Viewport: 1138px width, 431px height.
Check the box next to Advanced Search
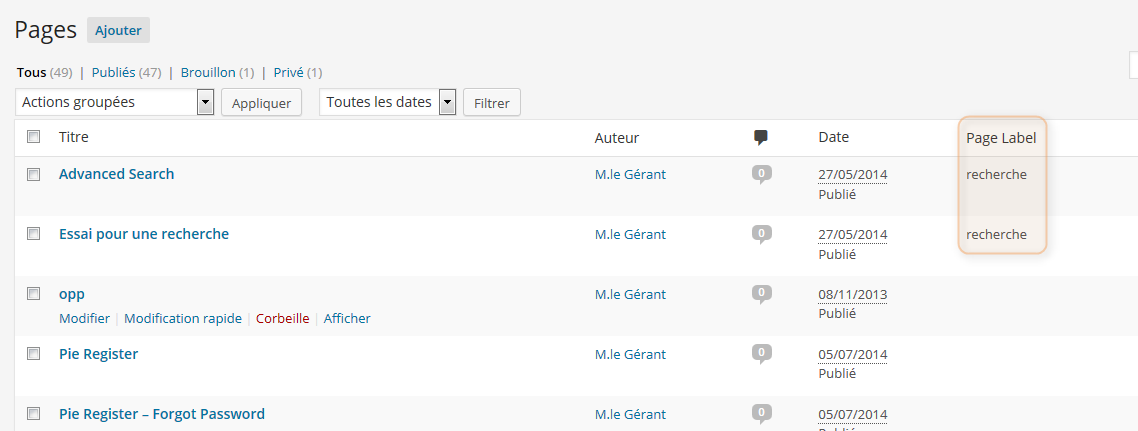coord(33,174)
